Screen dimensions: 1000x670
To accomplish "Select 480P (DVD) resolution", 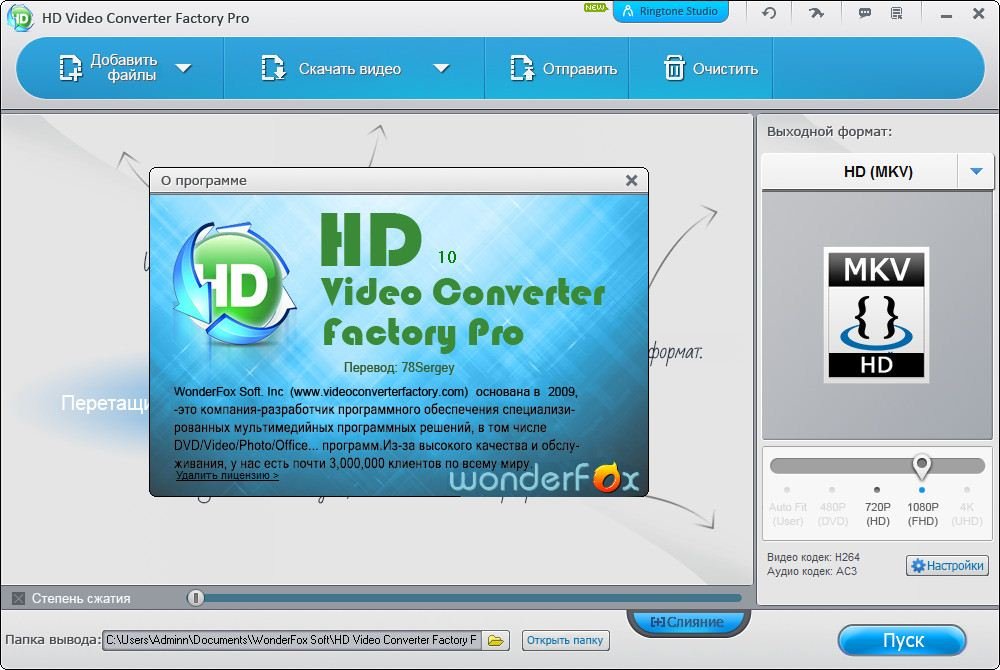I will click(x=832, y=506).
